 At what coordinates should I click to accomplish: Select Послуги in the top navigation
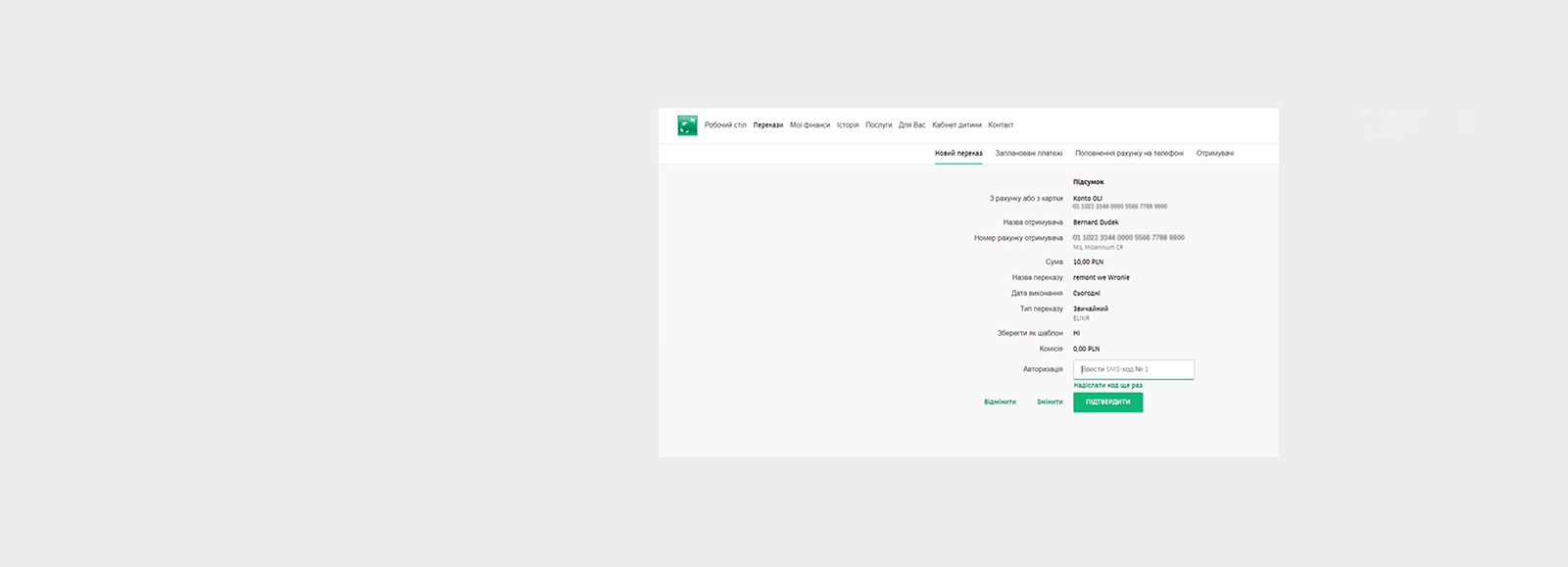pos(878,125)
